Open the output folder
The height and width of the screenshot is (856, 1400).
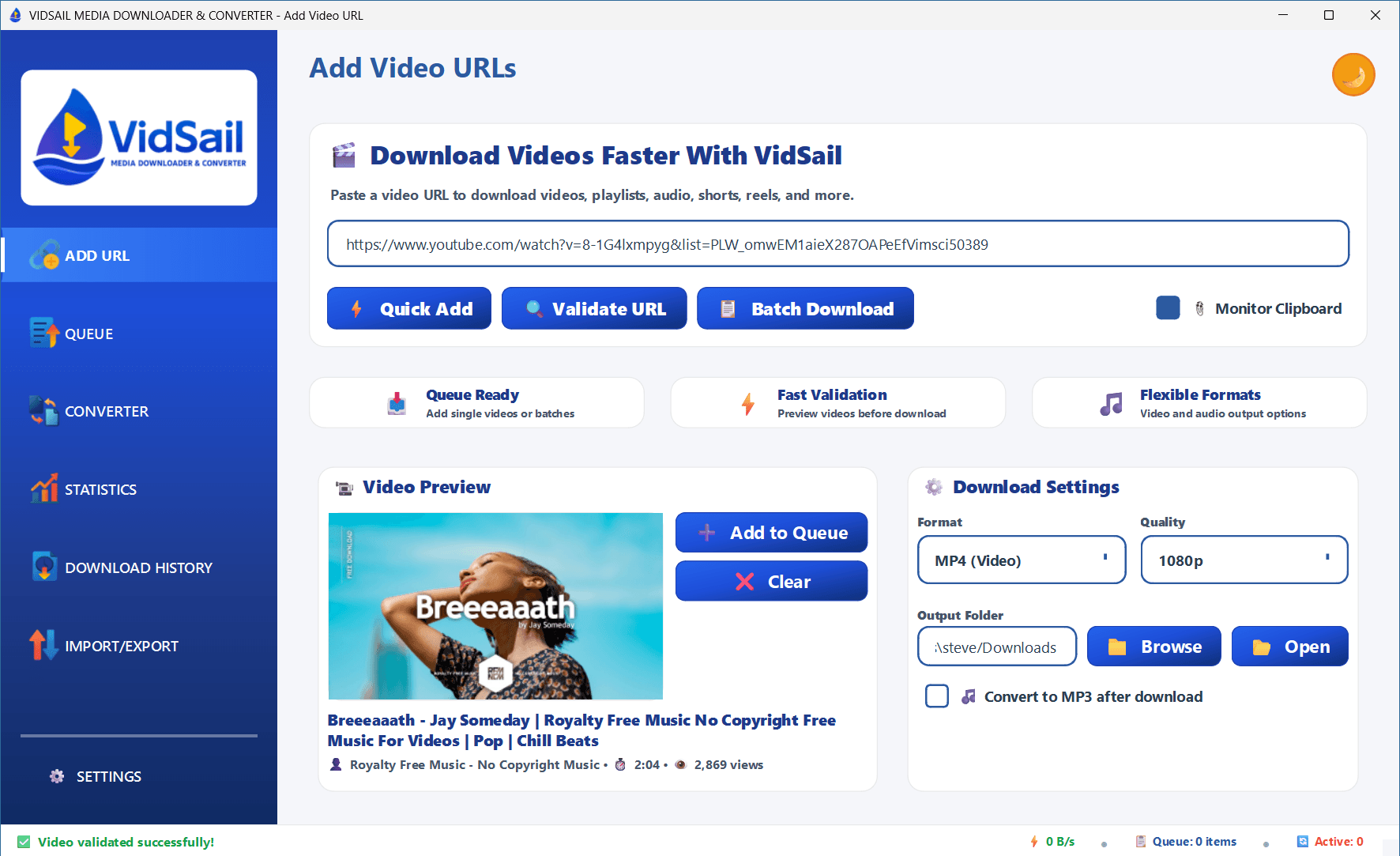click(x=1290, y=647)
